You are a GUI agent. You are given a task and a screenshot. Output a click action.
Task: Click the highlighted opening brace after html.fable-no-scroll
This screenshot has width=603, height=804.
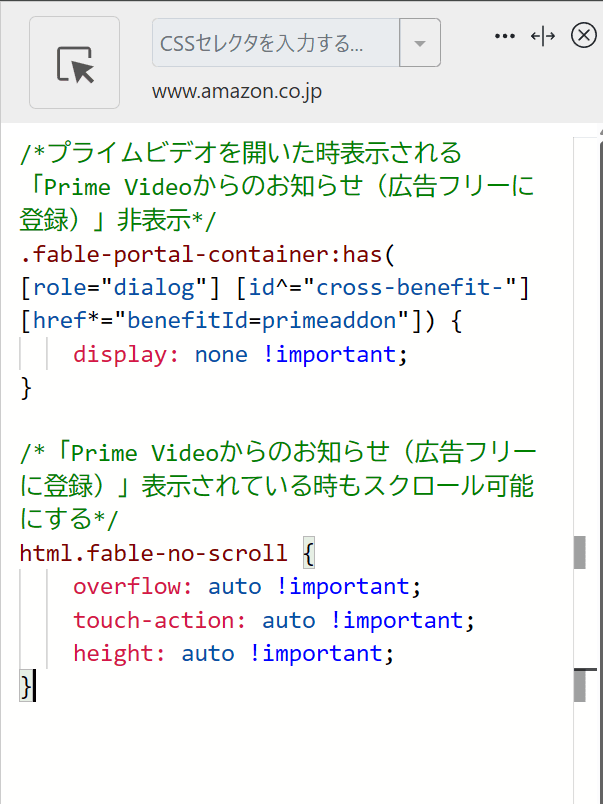pyautogui.click(x=308, y=554)
